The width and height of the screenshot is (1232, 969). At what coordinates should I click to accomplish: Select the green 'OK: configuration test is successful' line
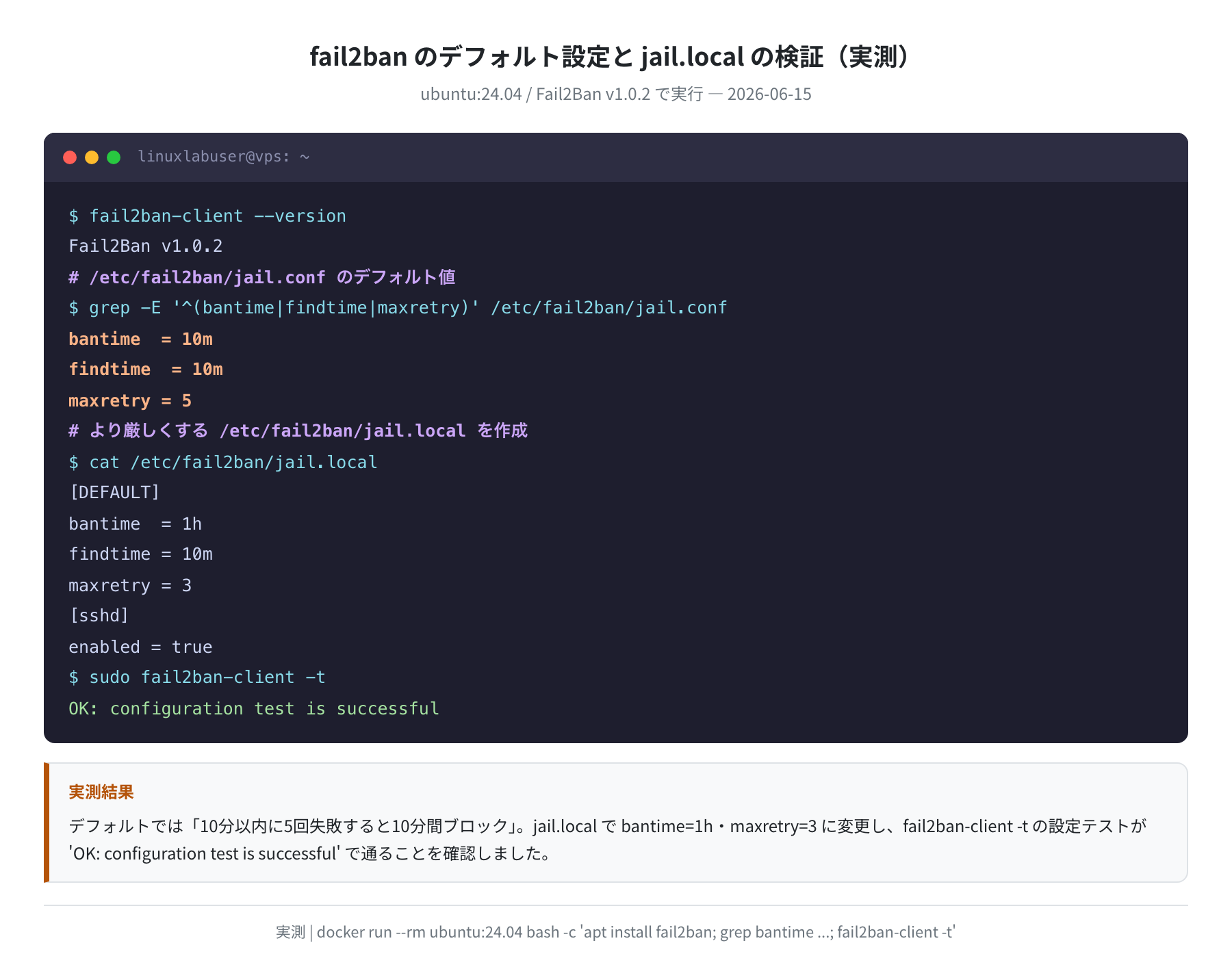(x=254, y=708)
